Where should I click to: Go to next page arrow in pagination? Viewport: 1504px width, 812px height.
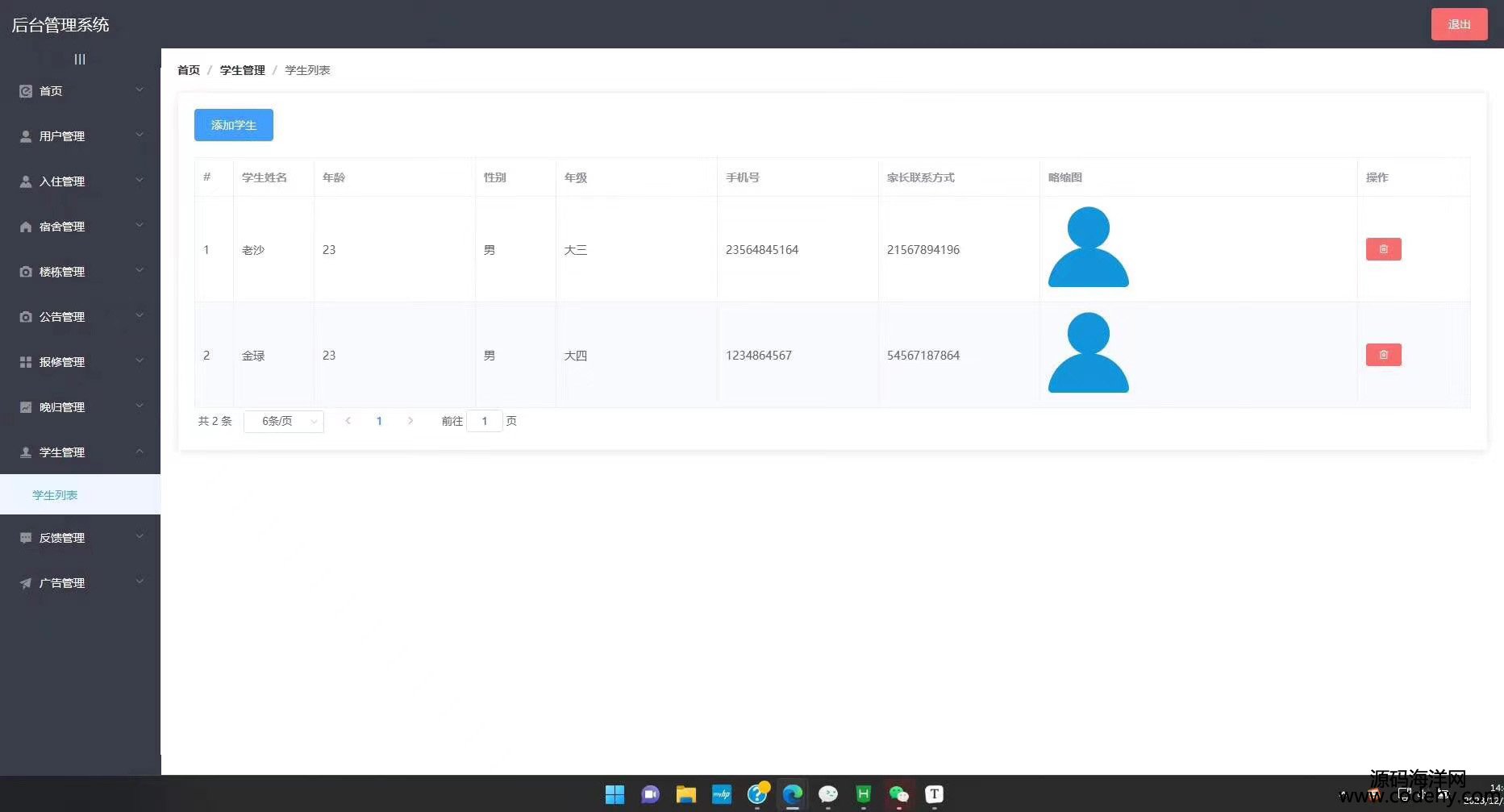(x=410, y=421)
